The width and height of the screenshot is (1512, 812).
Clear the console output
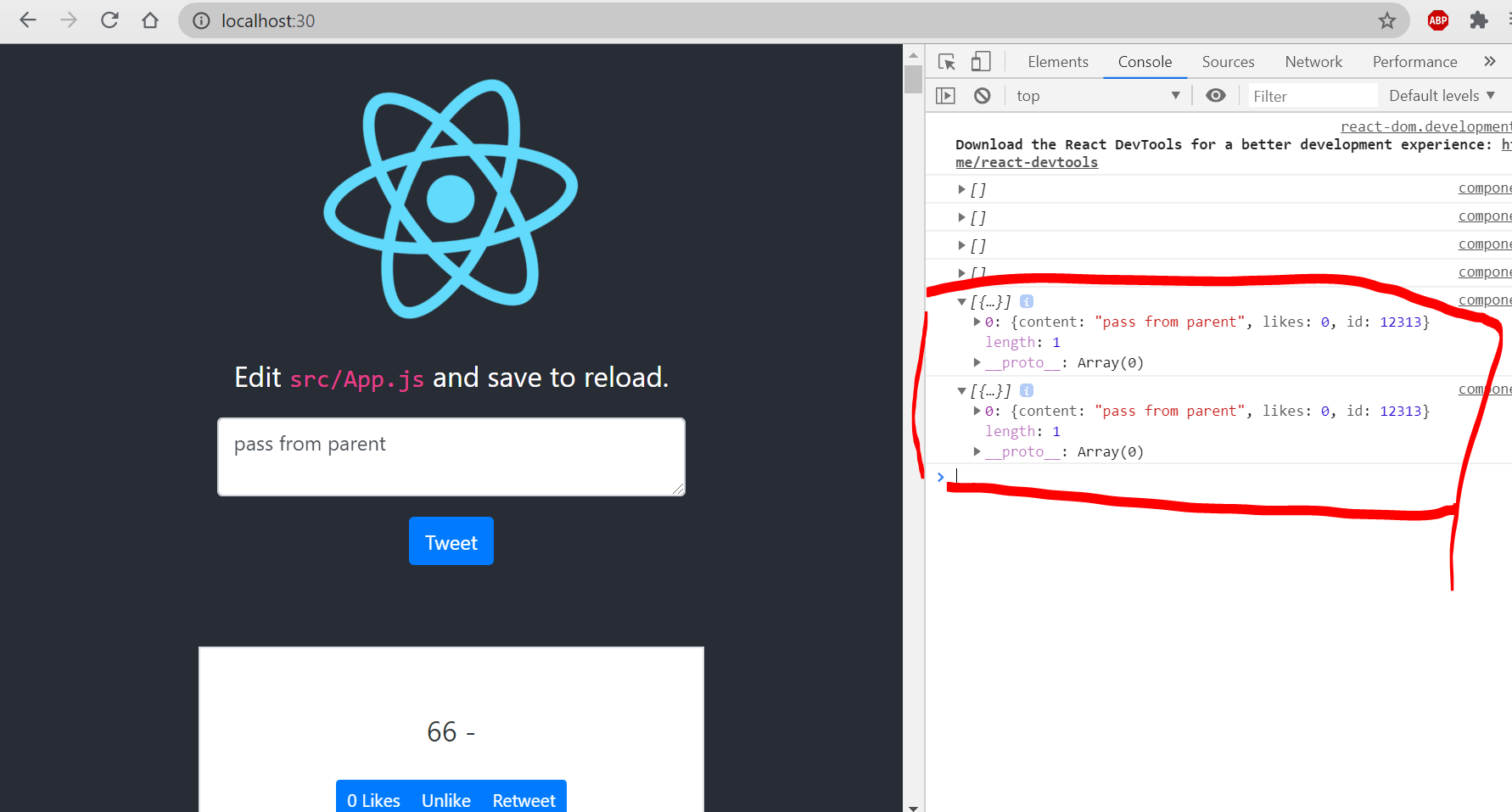[x=983, y=96]
